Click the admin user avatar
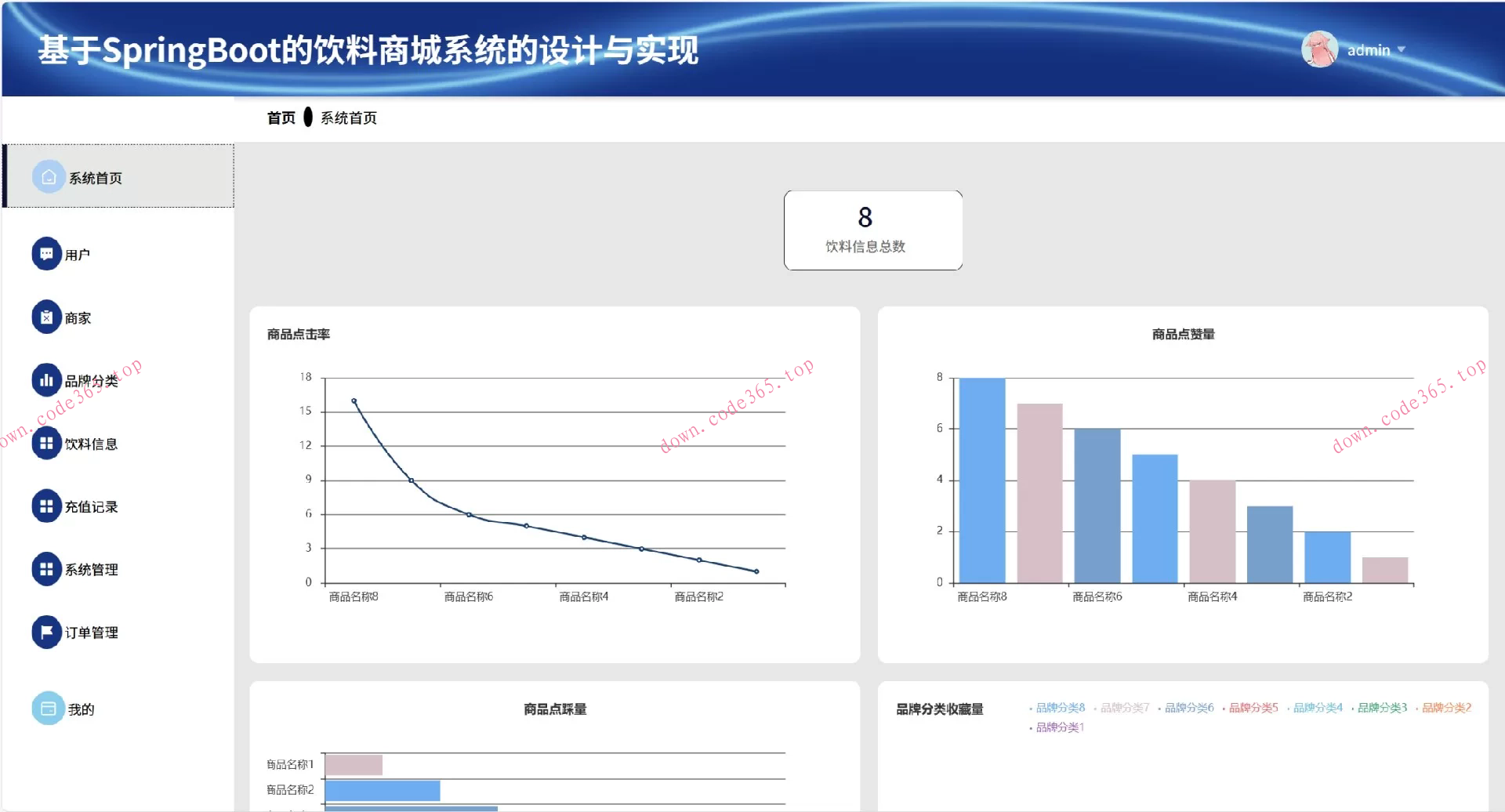1505x812 pixels. click(1319, 49)
